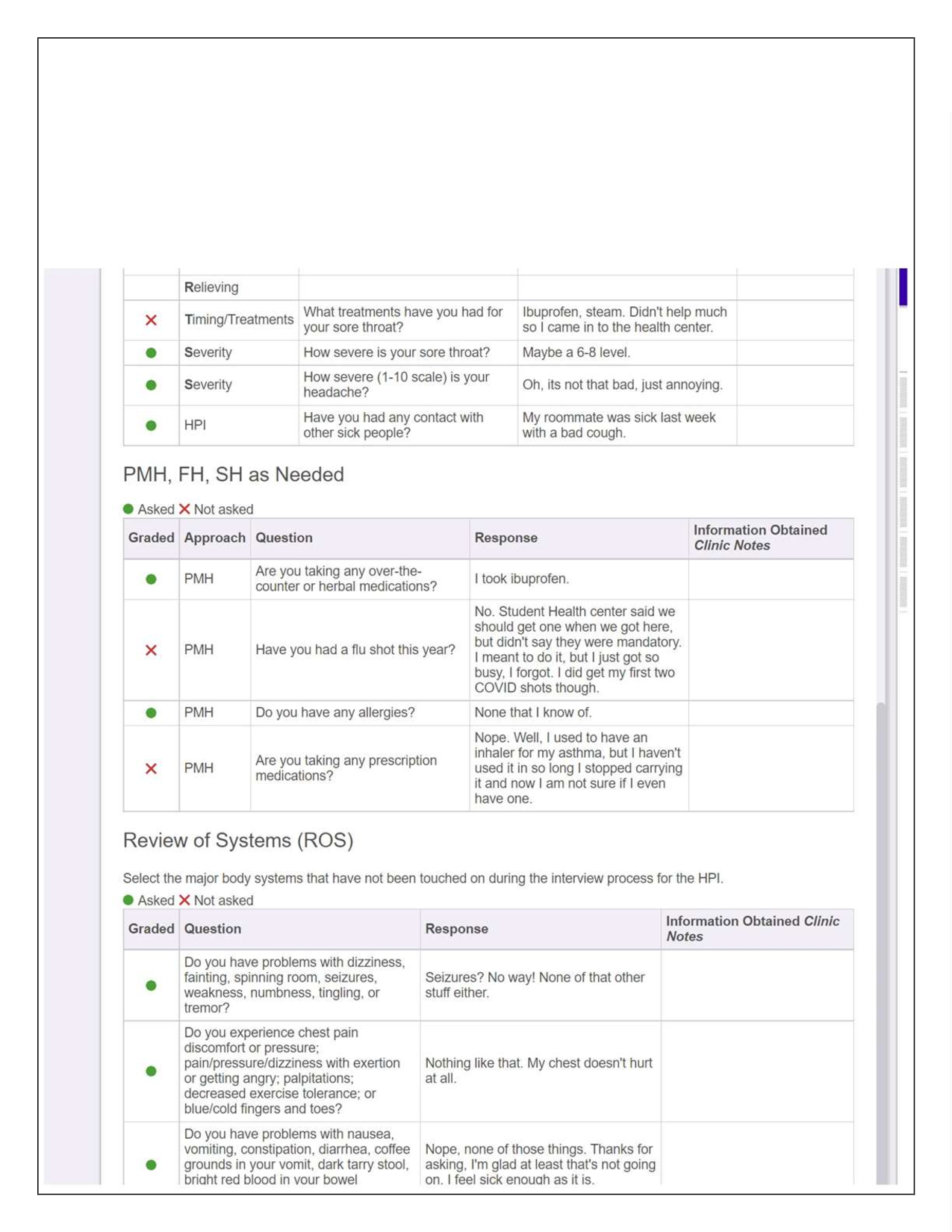Click green dot beside chest pain ROS question
Screen dimensions: 952x1232
pos(151,1071)
